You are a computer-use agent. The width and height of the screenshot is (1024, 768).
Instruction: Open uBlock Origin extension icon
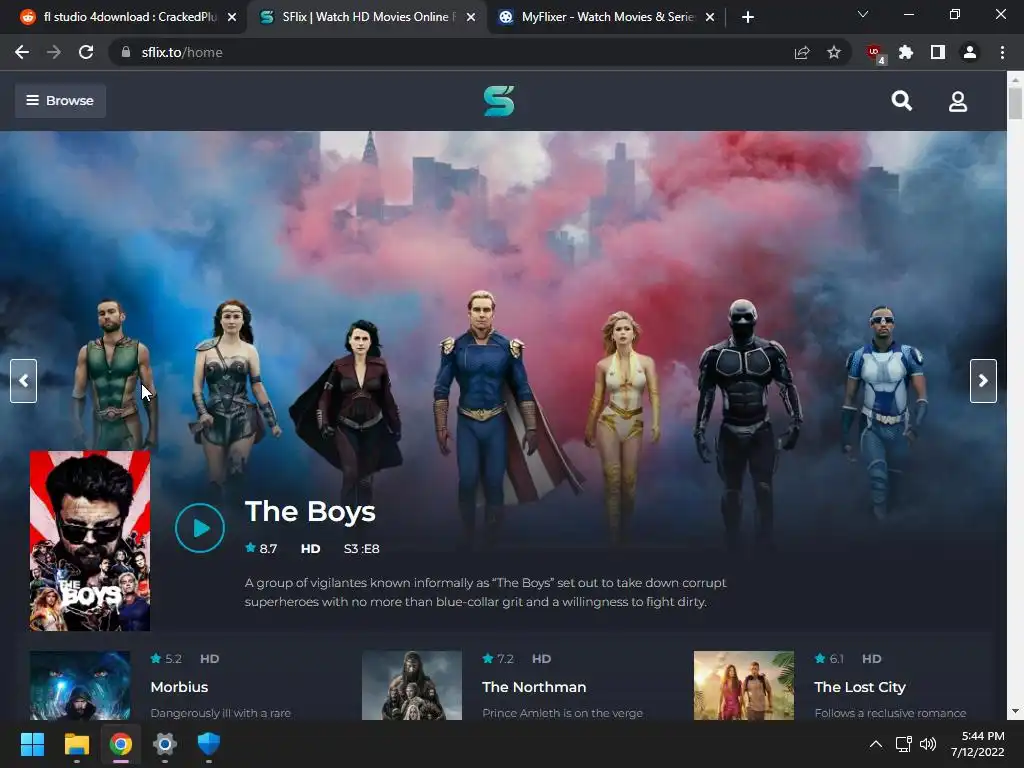click(875, 53)
